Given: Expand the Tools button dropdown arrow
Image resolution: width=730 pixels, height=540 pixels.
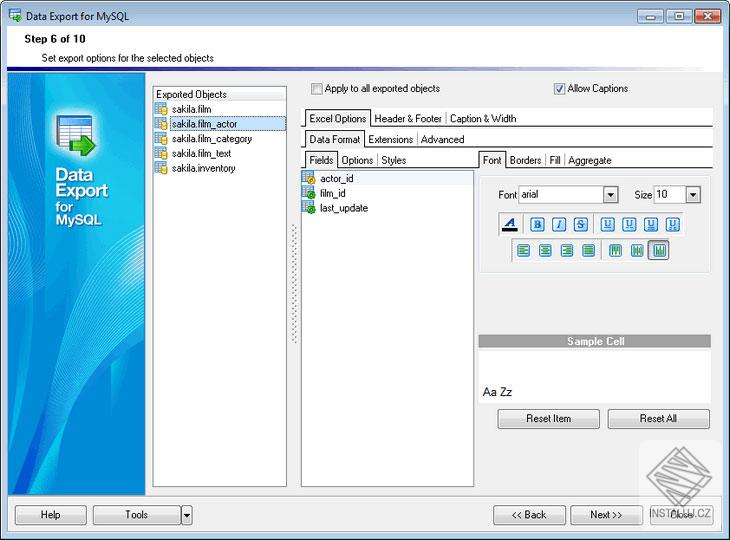Looking at the screenshot, I should [187, 515].
